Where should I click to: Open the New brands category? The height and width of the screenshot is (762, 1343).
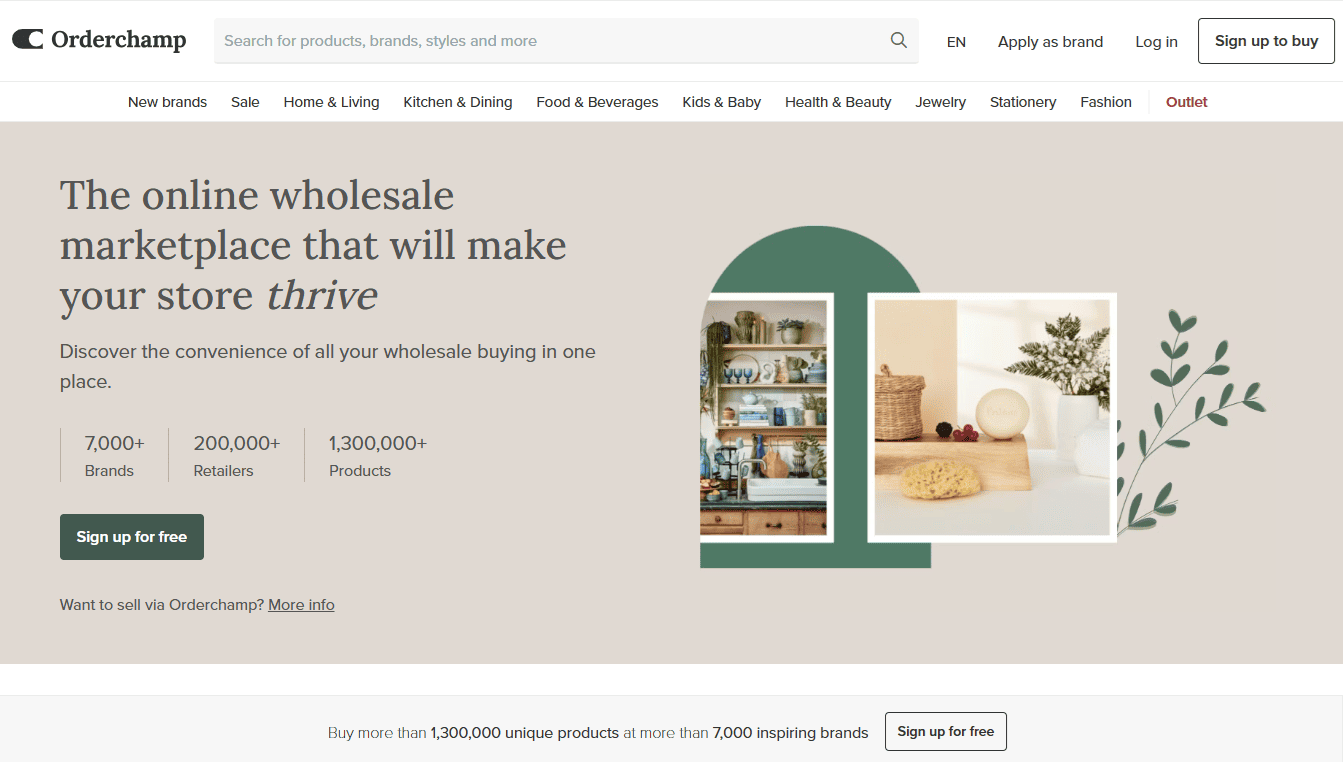[167, 102]
